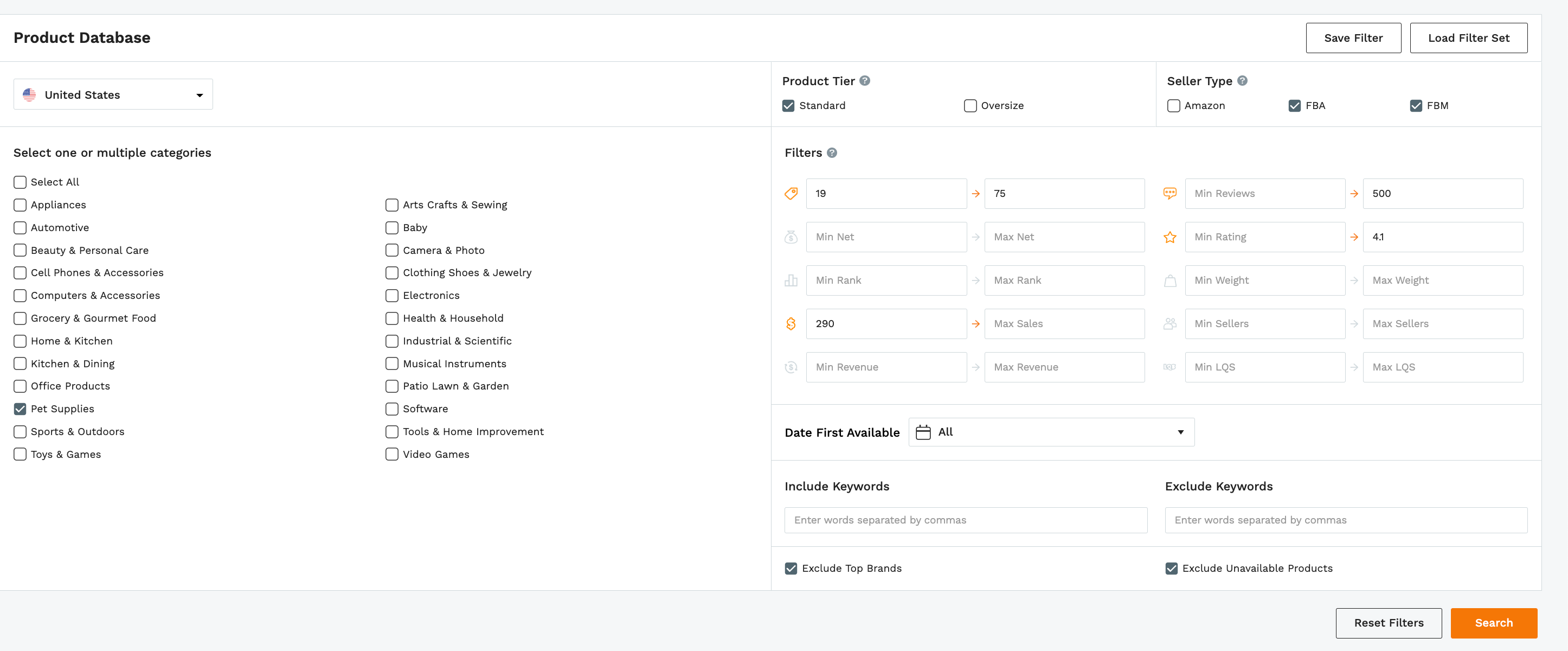1568x651 pixels.
Task: Check the Toys & Games category
Action: point(20,454)
